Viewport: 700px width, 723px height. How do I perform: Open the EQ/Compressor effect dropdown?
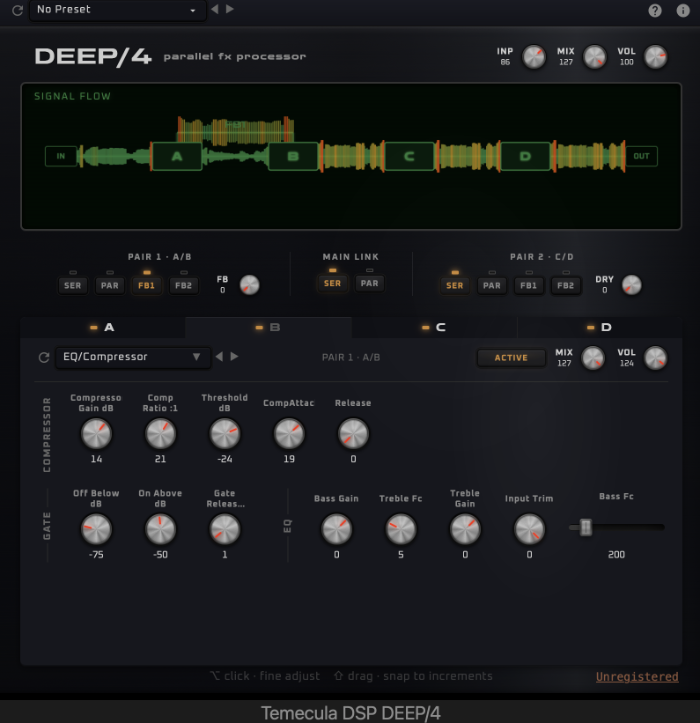(133, 357)
